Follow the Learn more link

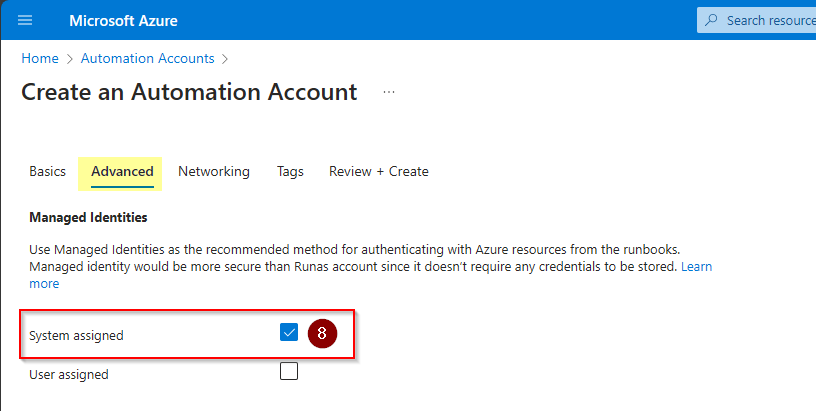point(696,266)
